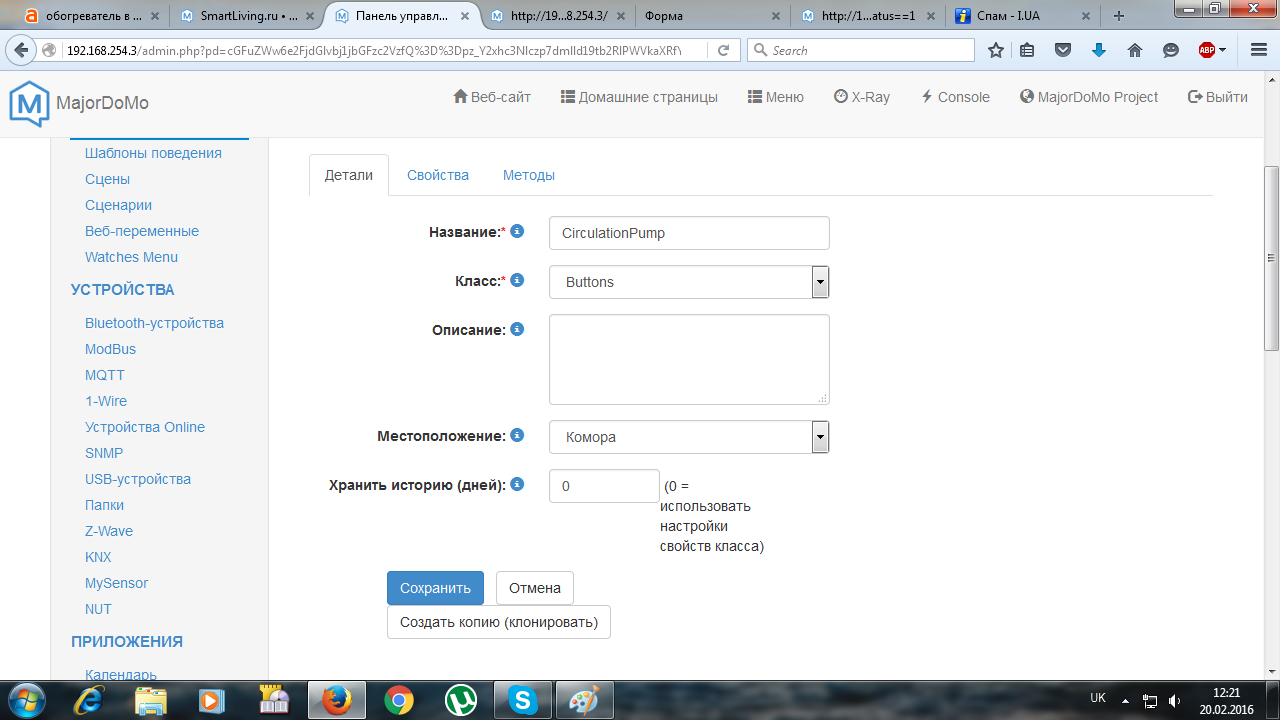Switch to the Свойства tab
Screen dimensions: 1280x720
tap(438, 175)
